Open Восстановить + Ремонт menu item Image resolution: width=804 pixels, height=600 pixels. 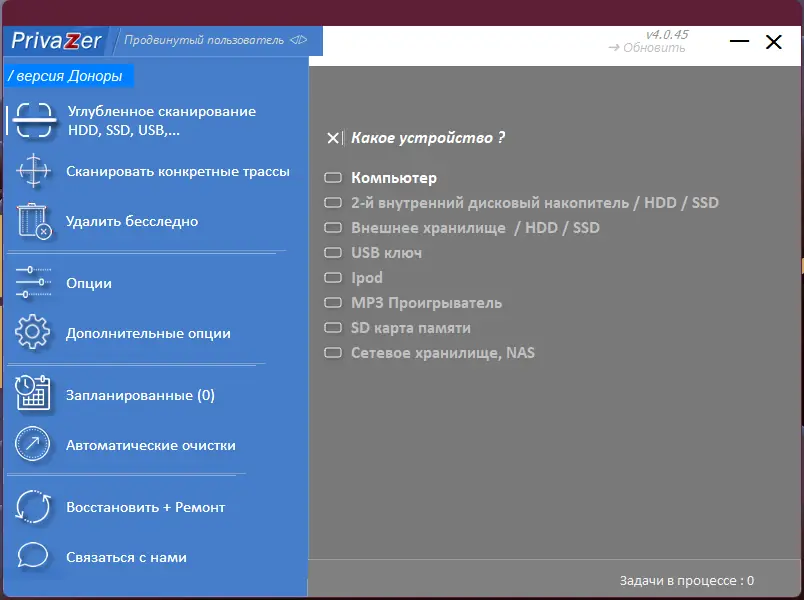tap(146, 508)
